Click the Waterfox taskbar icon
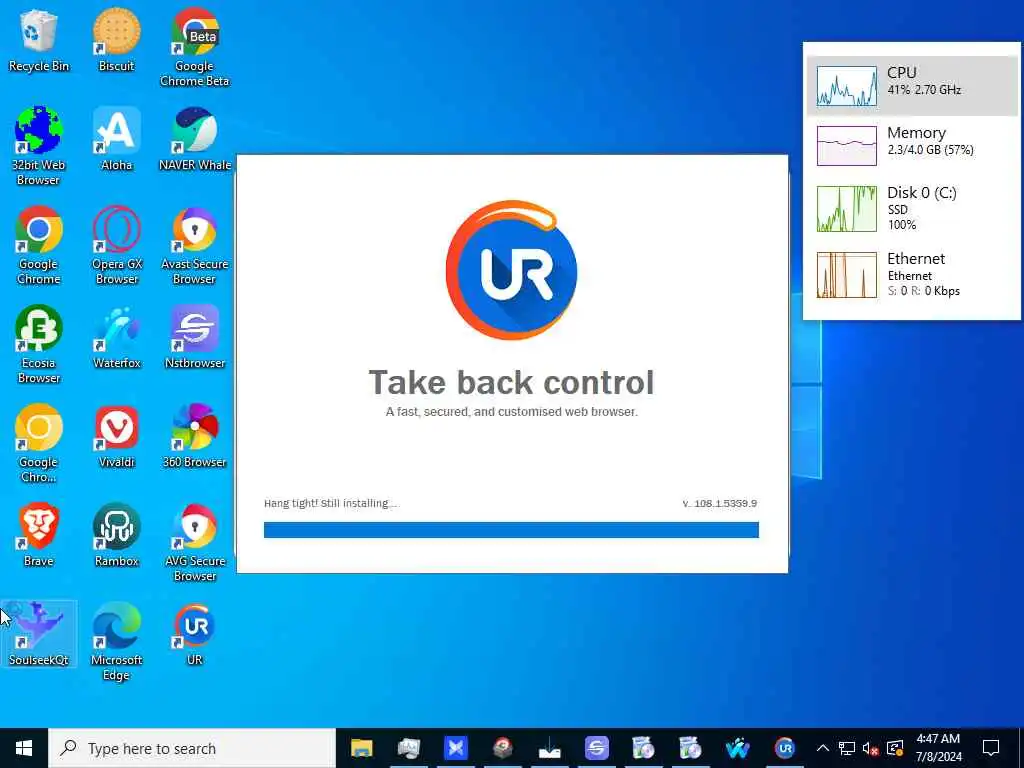The height and width of the screenshot is (768, 1024). (738, 748)
